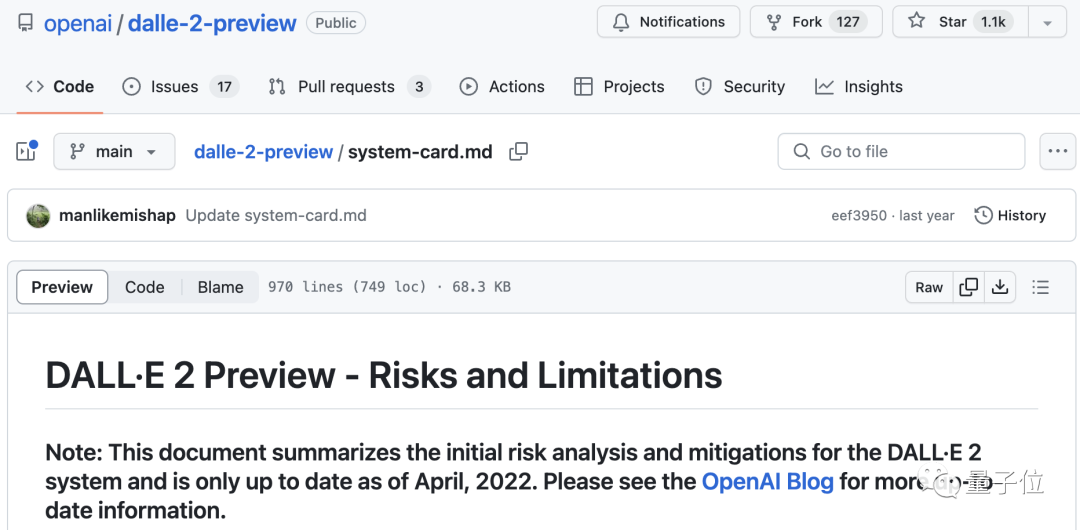
Task: Open the Issues tab
Action: tap(180, 87)
